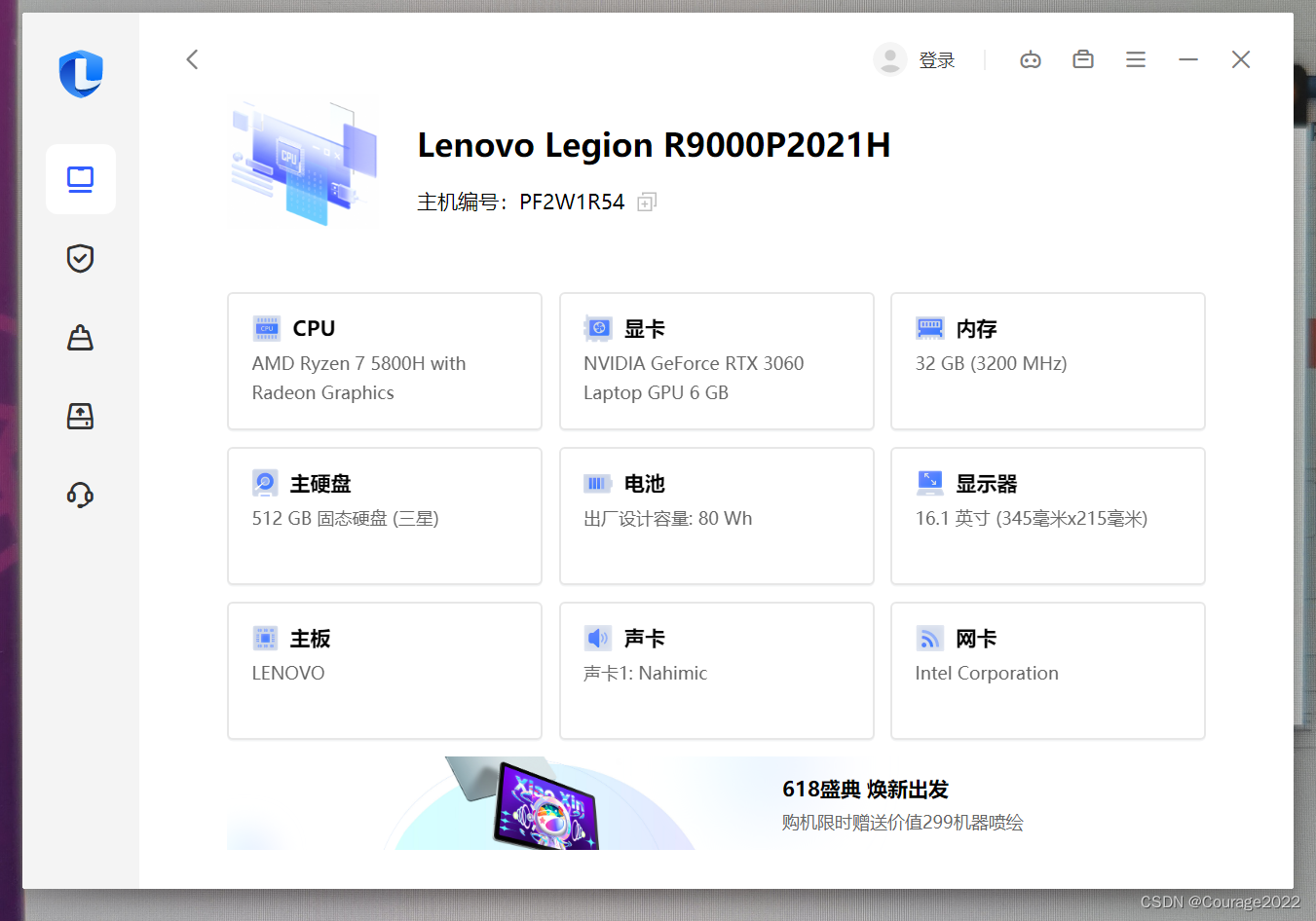
Task: Click the 内存 memory icon
Action: click(930, 328)
